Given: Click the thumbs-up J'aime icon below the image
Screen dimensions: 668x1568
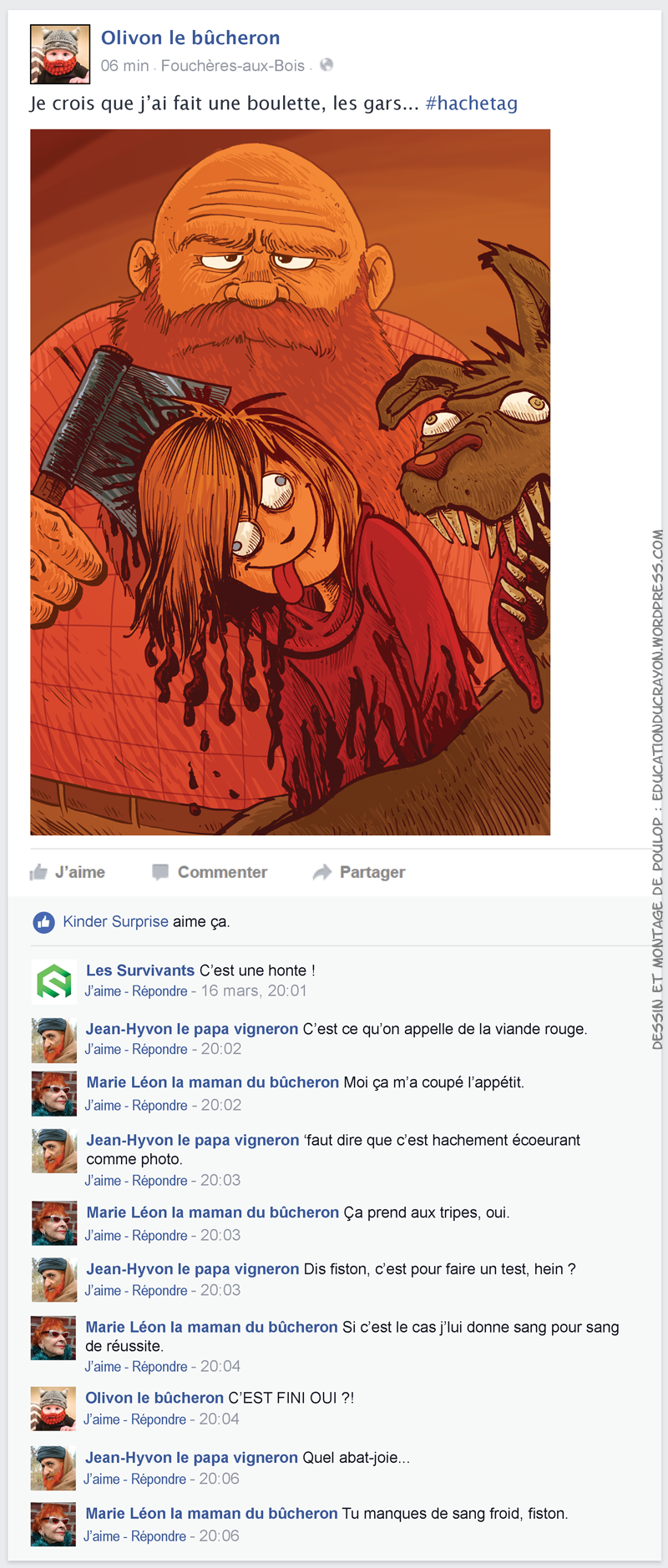Looking at the screenshot, I should coord(38,872).
